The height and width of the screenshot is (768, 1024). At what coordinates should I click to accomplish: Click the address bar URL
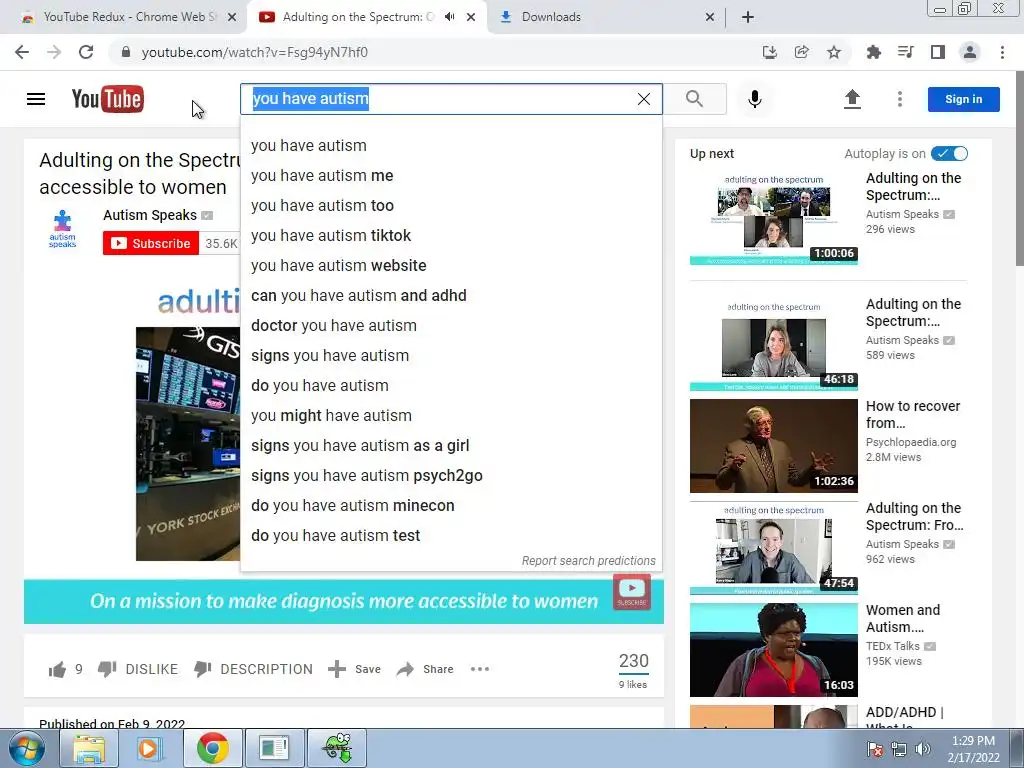coord(255,52)
